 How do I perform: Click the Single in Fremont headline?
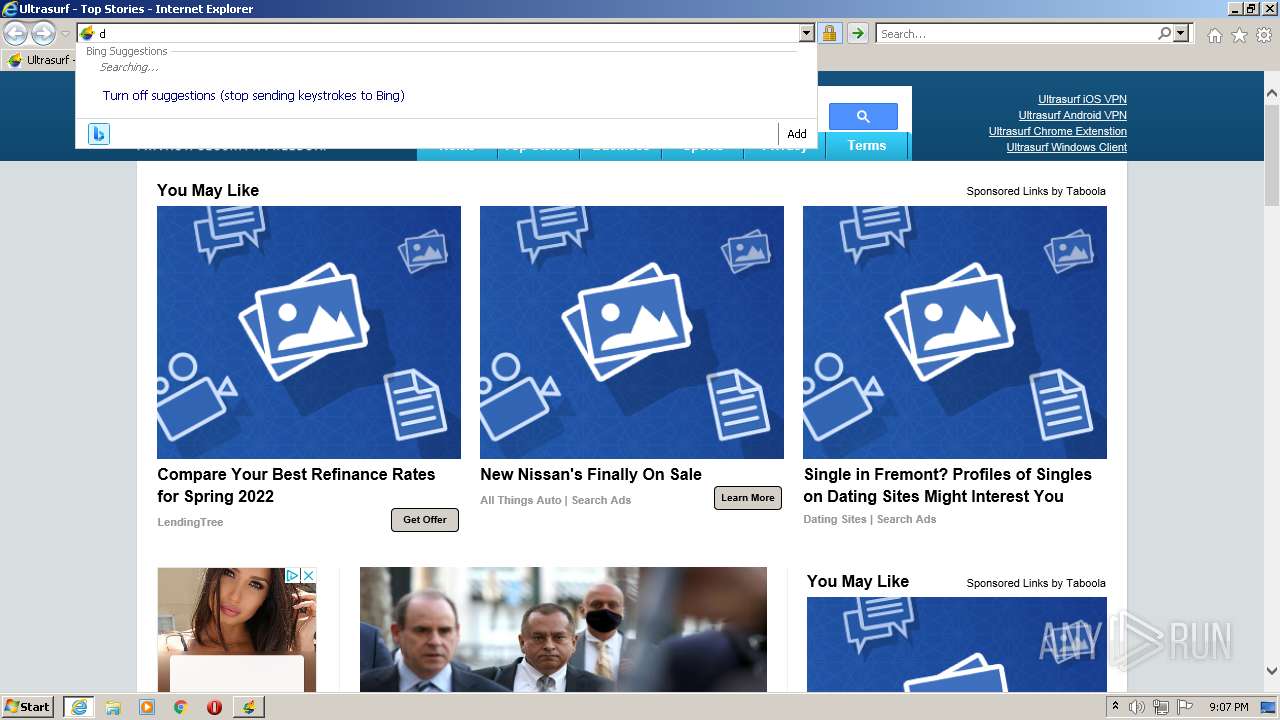click(x=947, y=485)
